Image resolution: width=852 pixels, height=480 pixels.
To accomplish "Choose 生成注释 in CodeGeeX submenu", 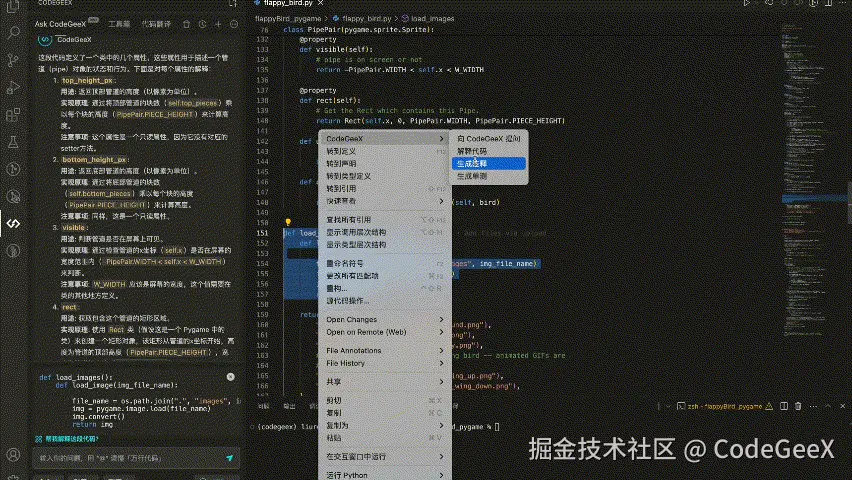I will tap(488, 164).
